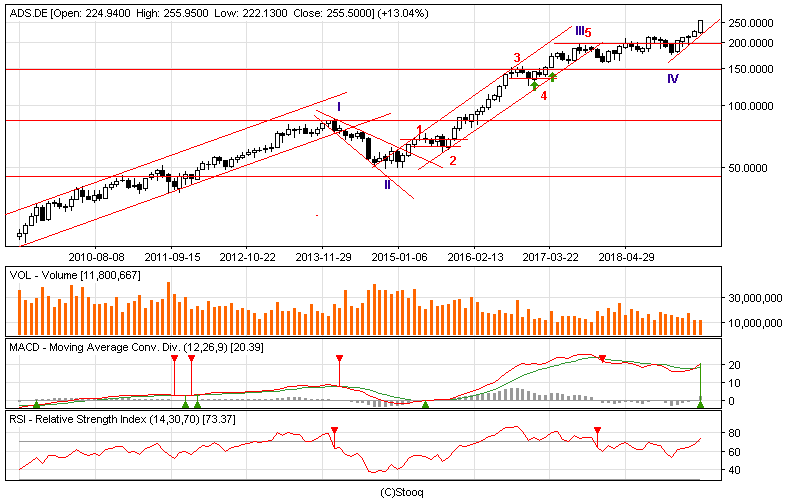Select the 200.0000 price axis label
The height and width of the screenshot is (500, 800).
pos(751,44)
